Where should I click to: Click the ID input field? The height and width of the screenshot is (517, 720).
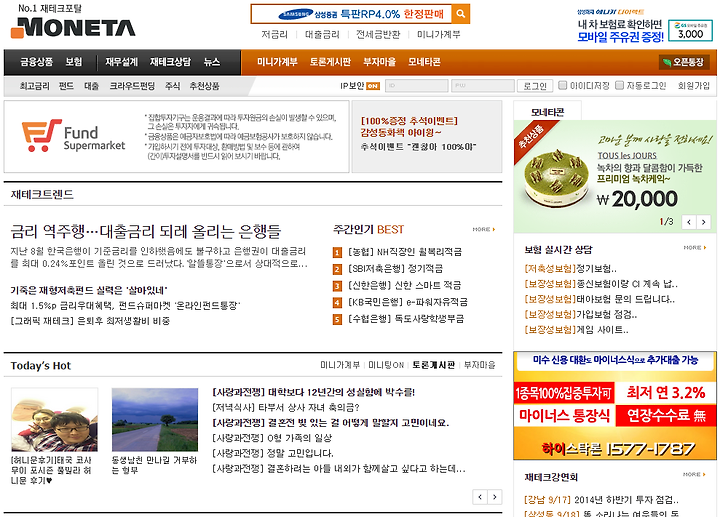click(x=417, y=86)
